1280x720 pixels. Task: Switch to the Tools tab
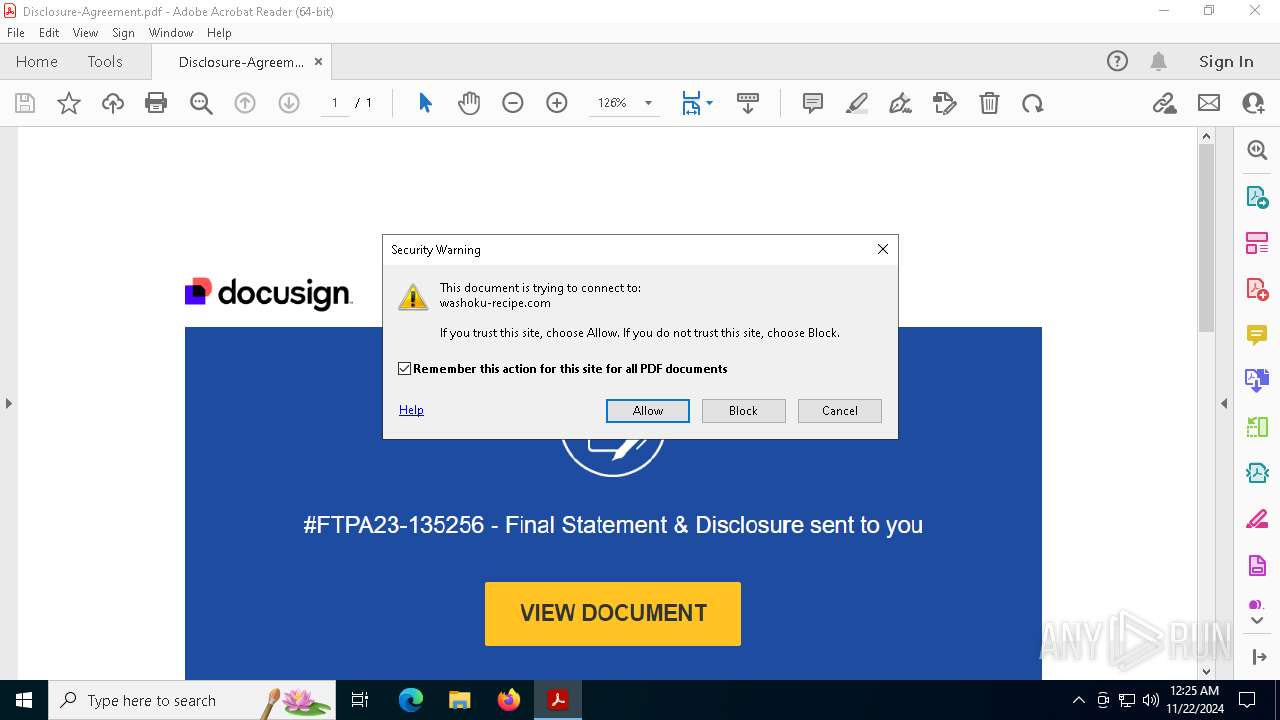(x=105, y=61)
